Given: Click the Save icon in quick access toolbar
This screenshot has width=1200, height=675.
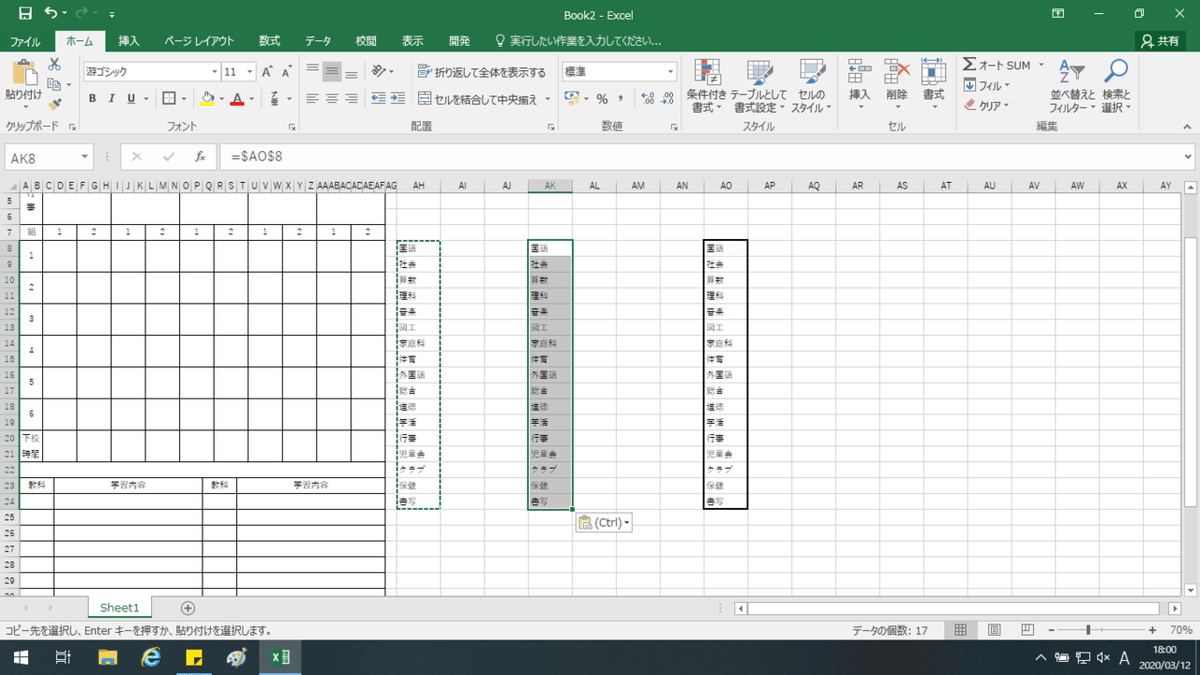Looking at the screenshot, I should pos(25,14).
